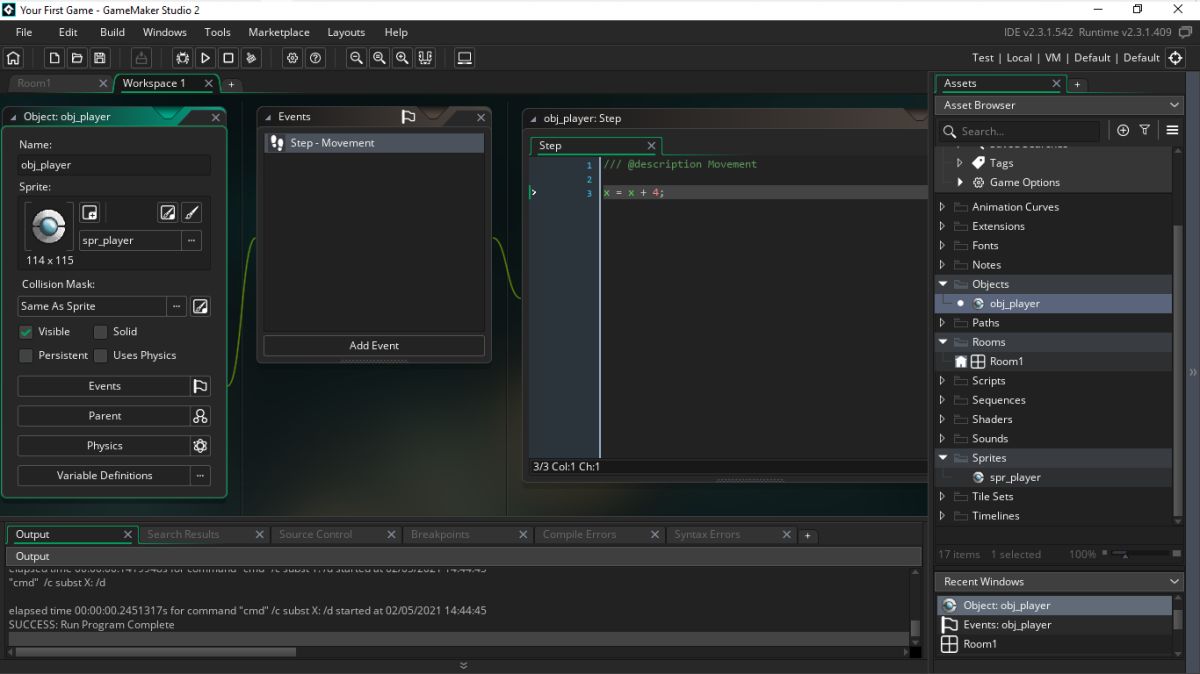Stop the game with the square icon
Image resolution: width=1200 pixels, height=674 pixels.
pos(228,58)
